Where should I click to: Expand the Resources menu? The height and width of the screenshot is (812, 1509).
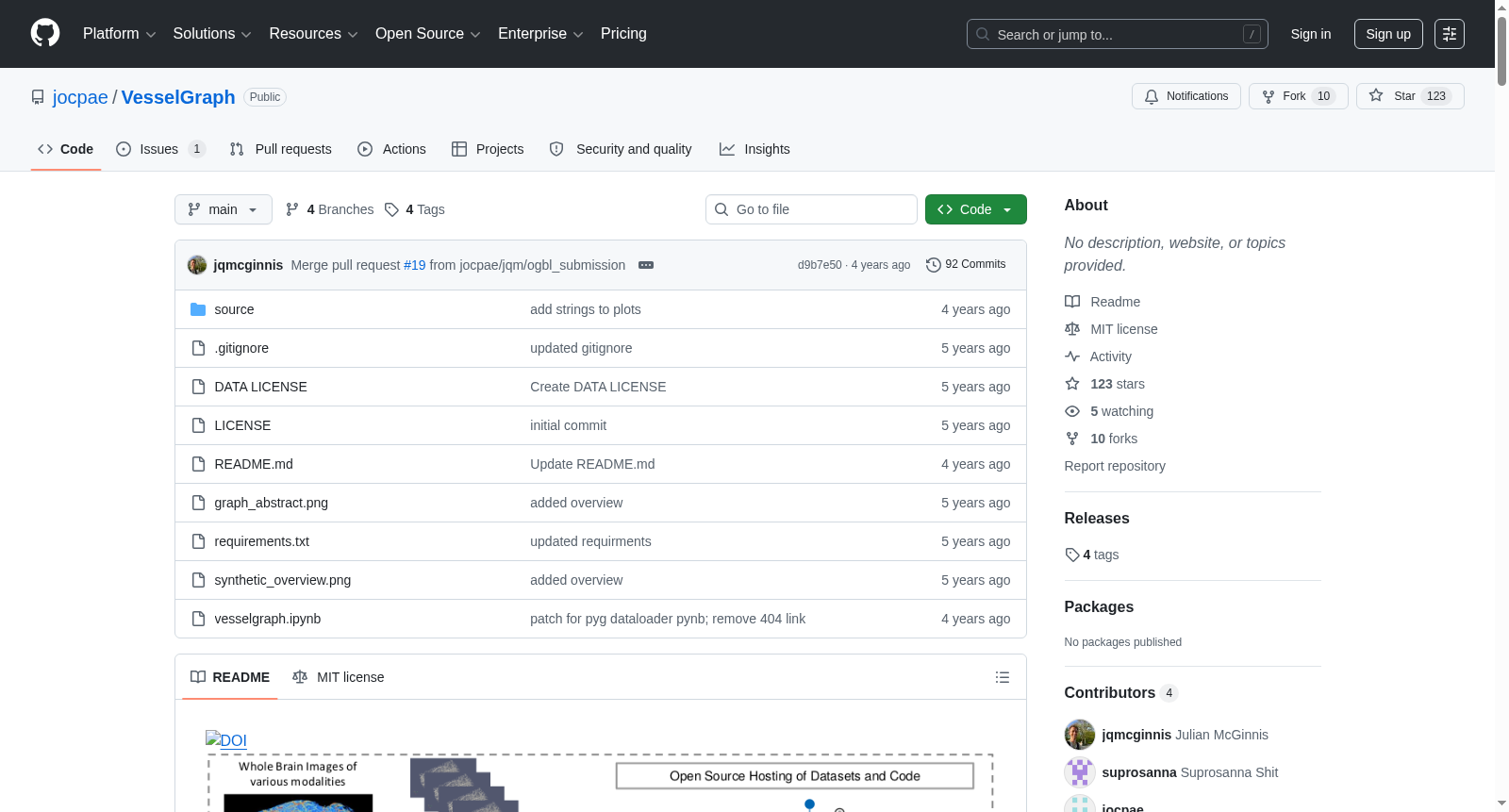click(x=313, y=34)
